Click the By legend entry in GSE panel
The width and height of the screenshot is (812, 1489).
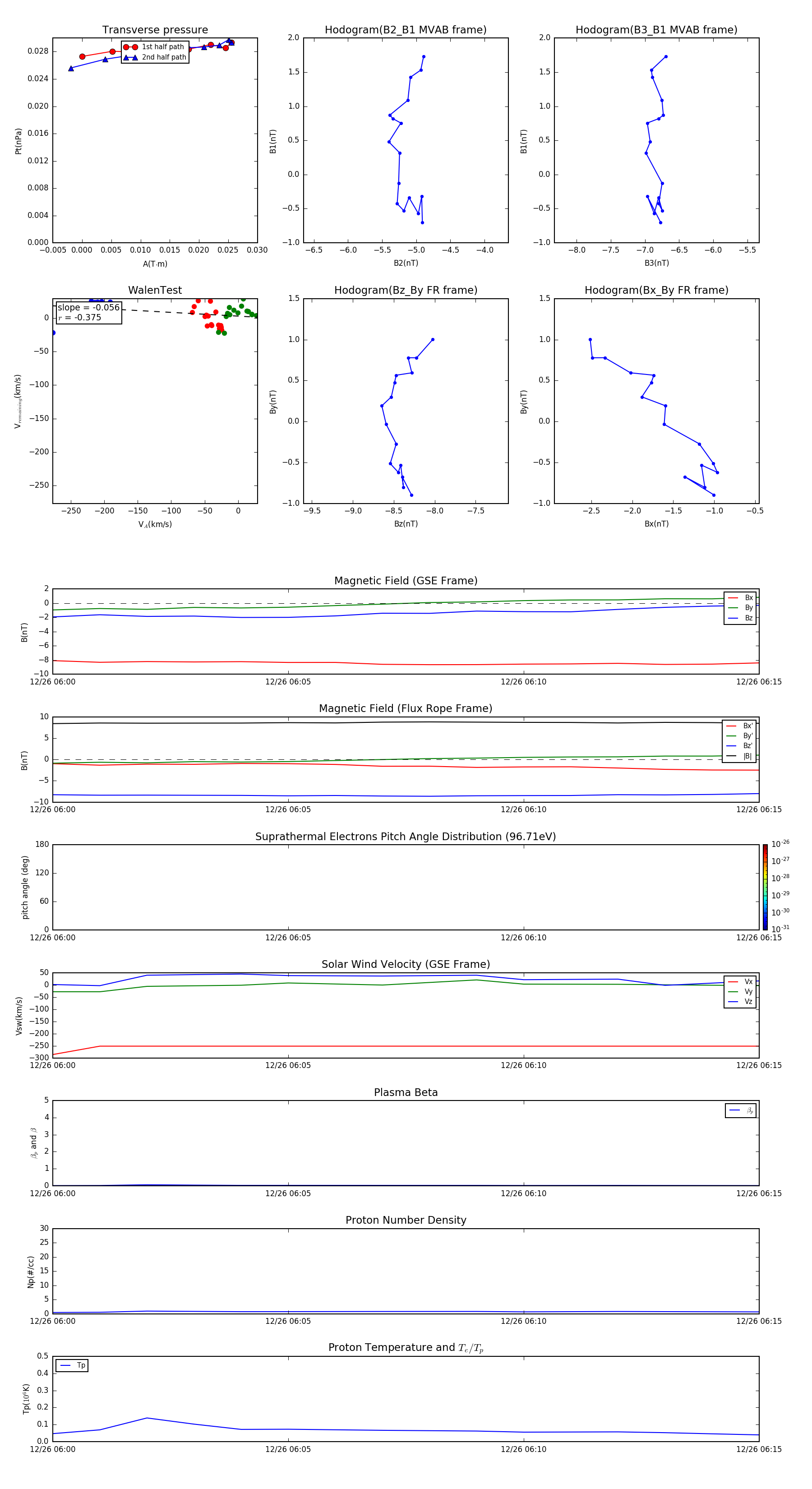740,608
